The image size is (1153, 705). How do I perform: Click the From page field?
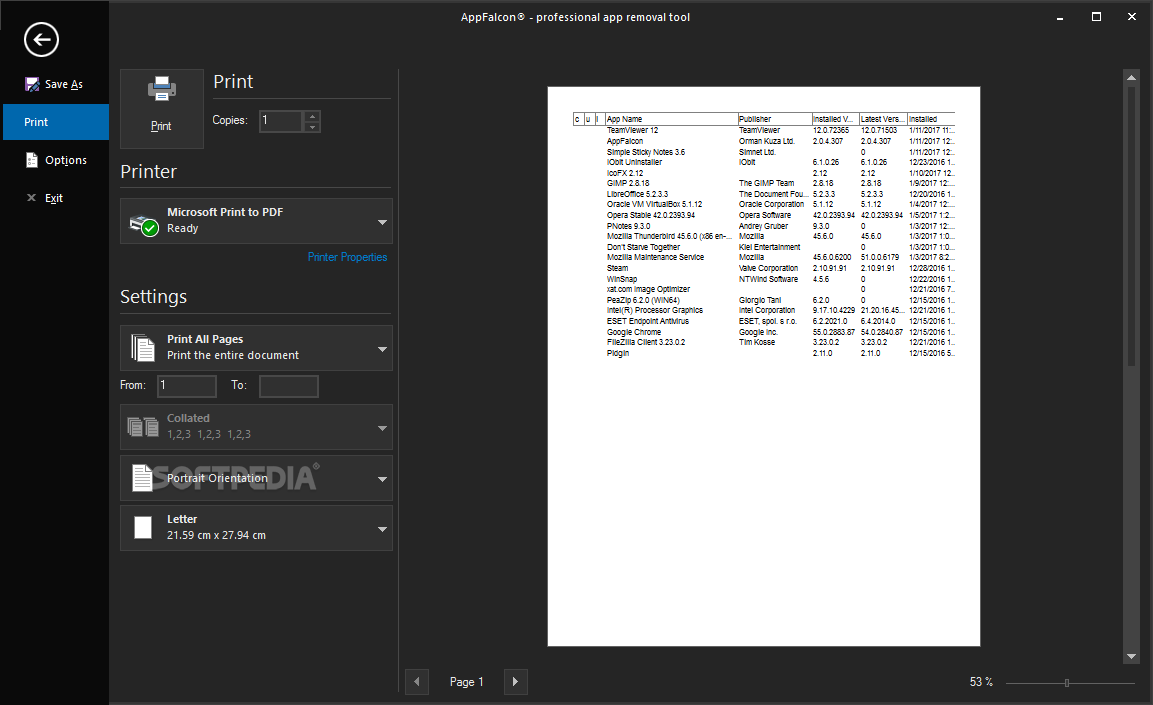[187, 386]
